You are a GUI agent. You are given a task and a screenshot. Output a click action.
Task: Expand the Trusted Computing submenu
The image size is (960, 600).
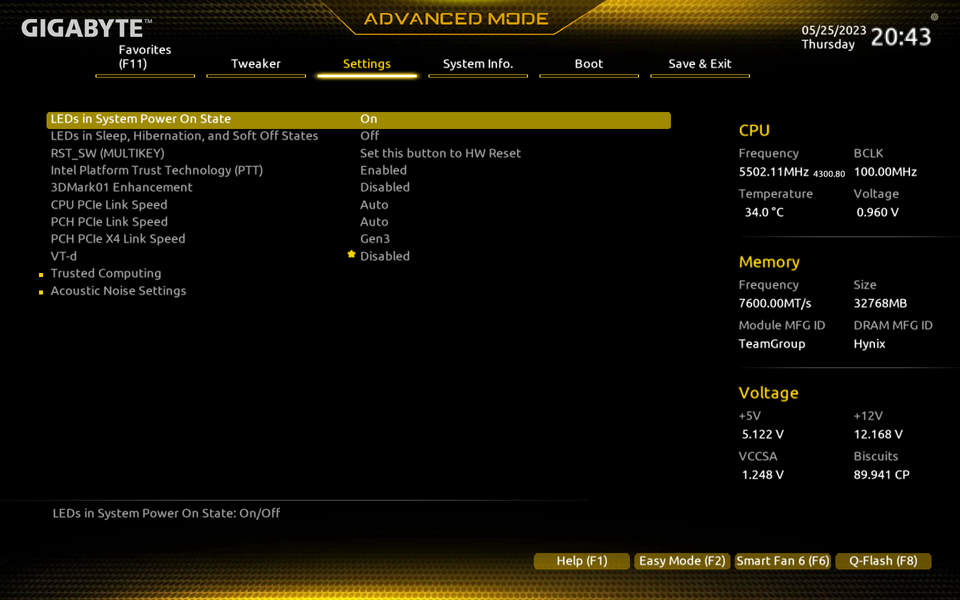click(106, 274)
